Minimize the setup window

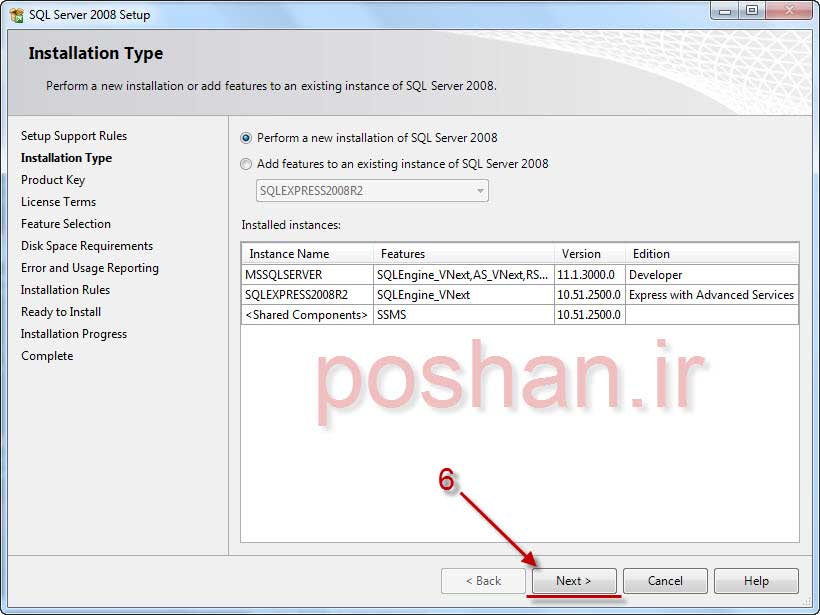[725, 11]
